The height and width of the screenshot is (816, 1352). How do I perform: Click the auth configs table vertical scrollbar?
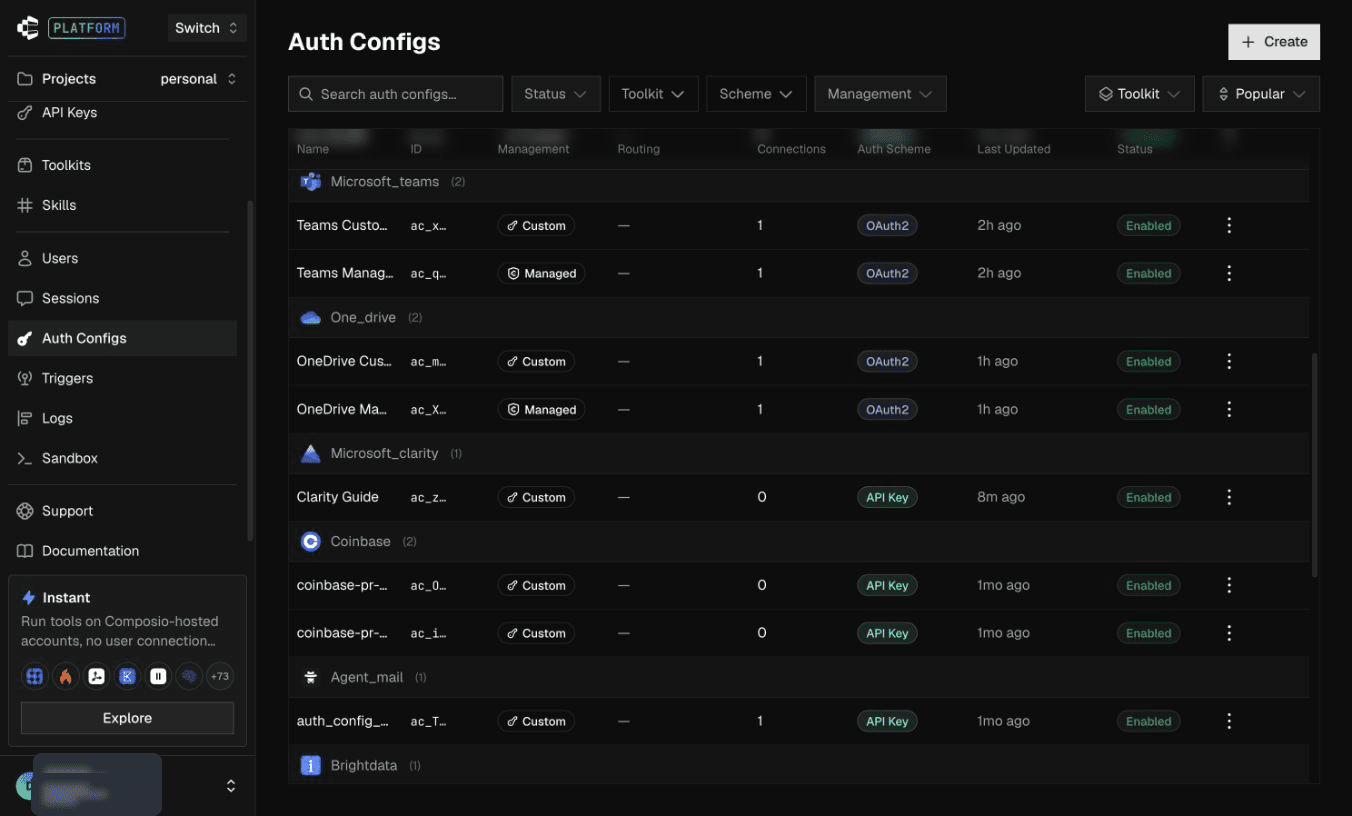1314,464
